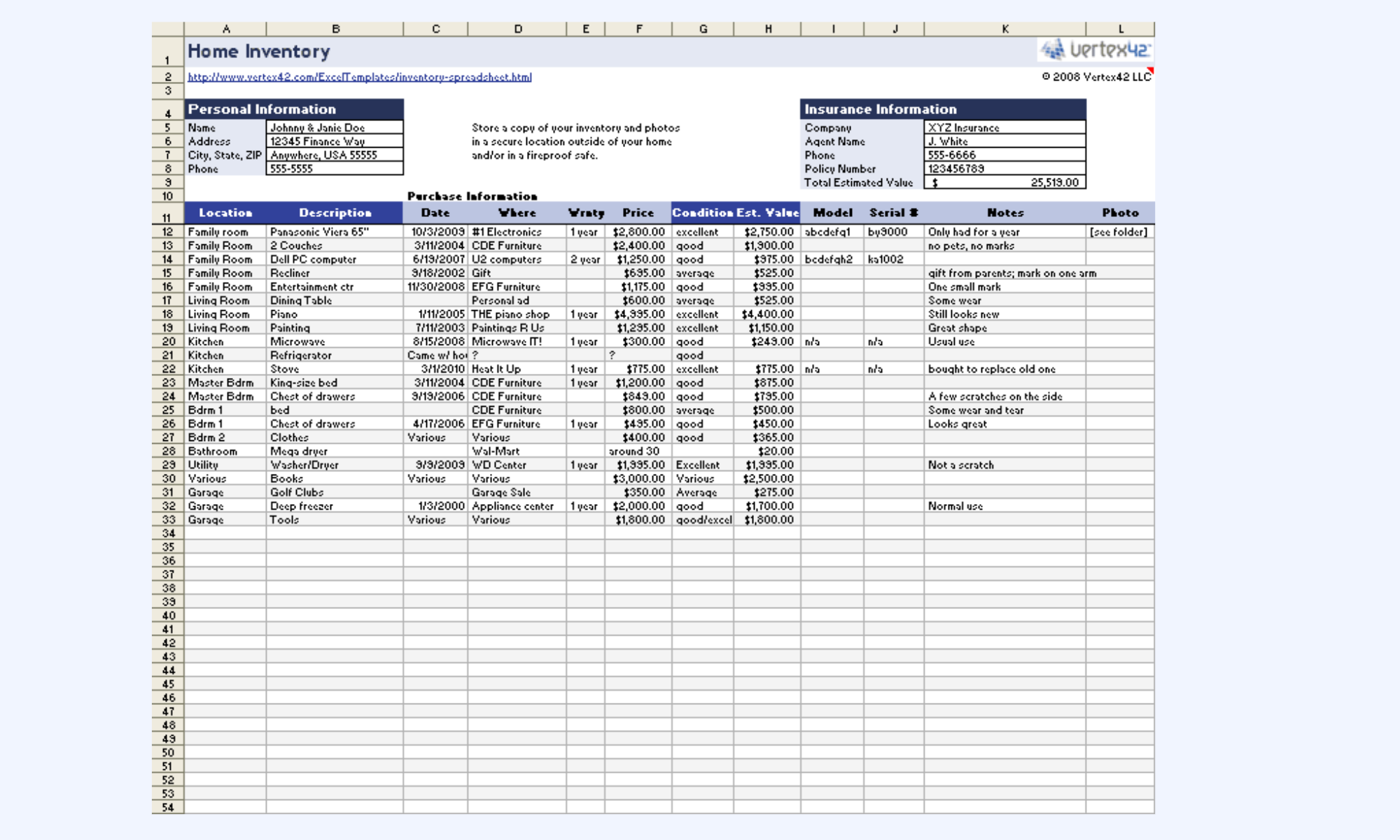Select the '[see folder]' photo cell
Screen dimensions: 1400x840
pos(1120,232)
